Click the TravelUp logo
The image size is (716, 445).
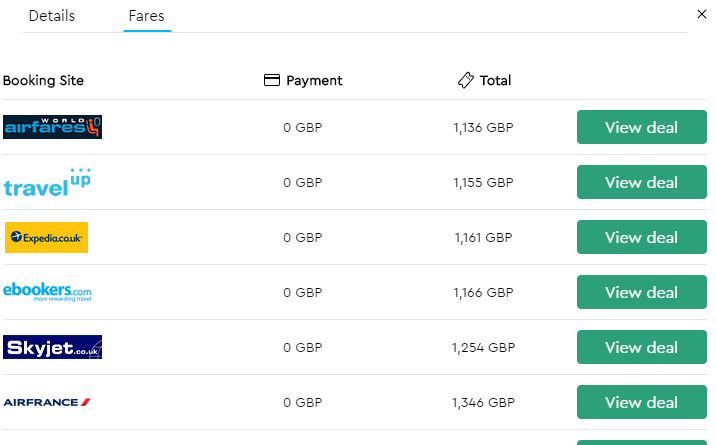tap(47, 183)
